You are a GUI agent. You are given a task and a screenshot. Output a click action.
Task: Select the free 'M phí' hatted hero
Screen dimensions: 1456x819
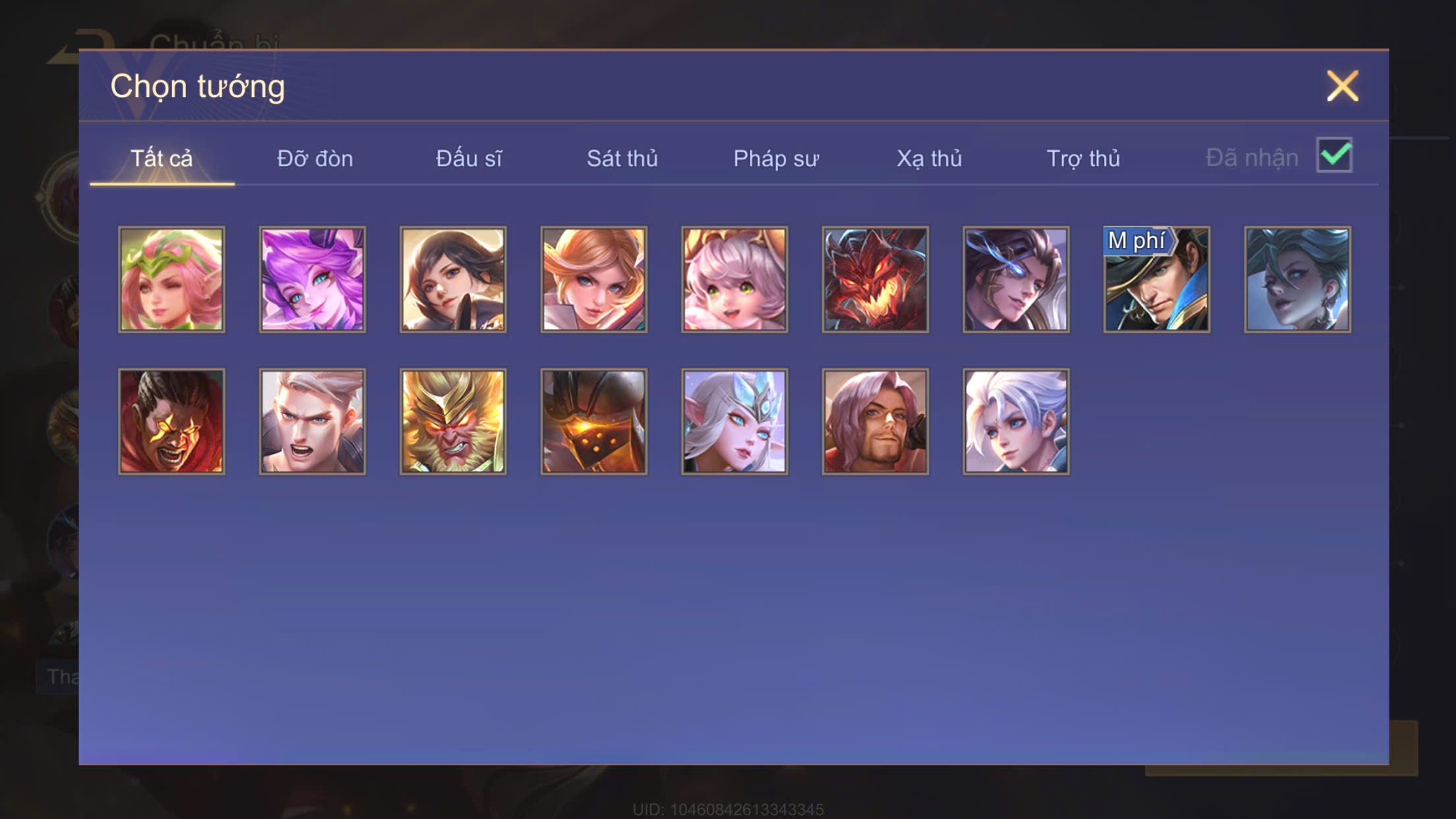pos(1157,280)
